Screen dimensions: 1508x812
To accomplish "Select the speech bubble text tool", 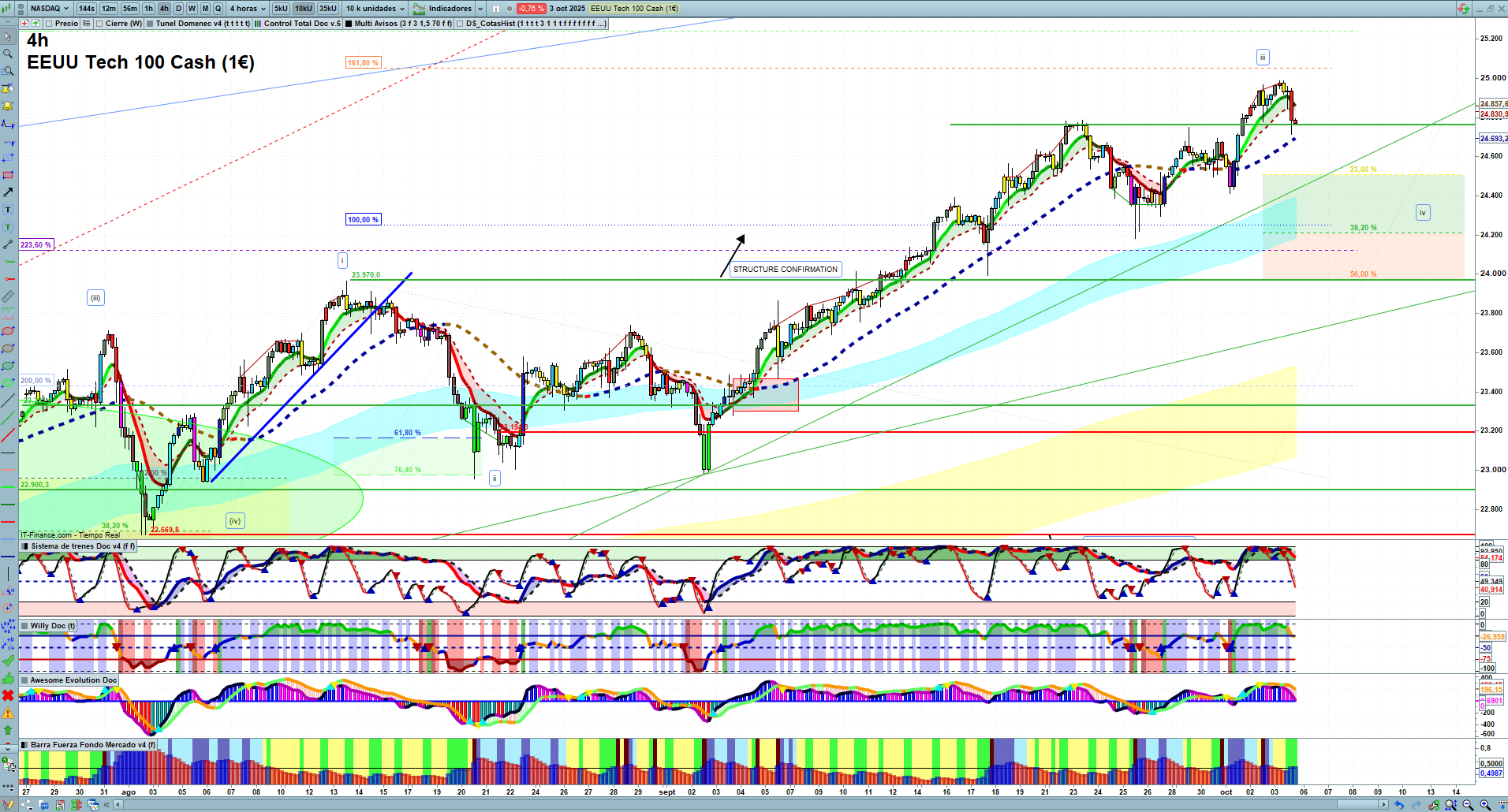I will point(8,227).
